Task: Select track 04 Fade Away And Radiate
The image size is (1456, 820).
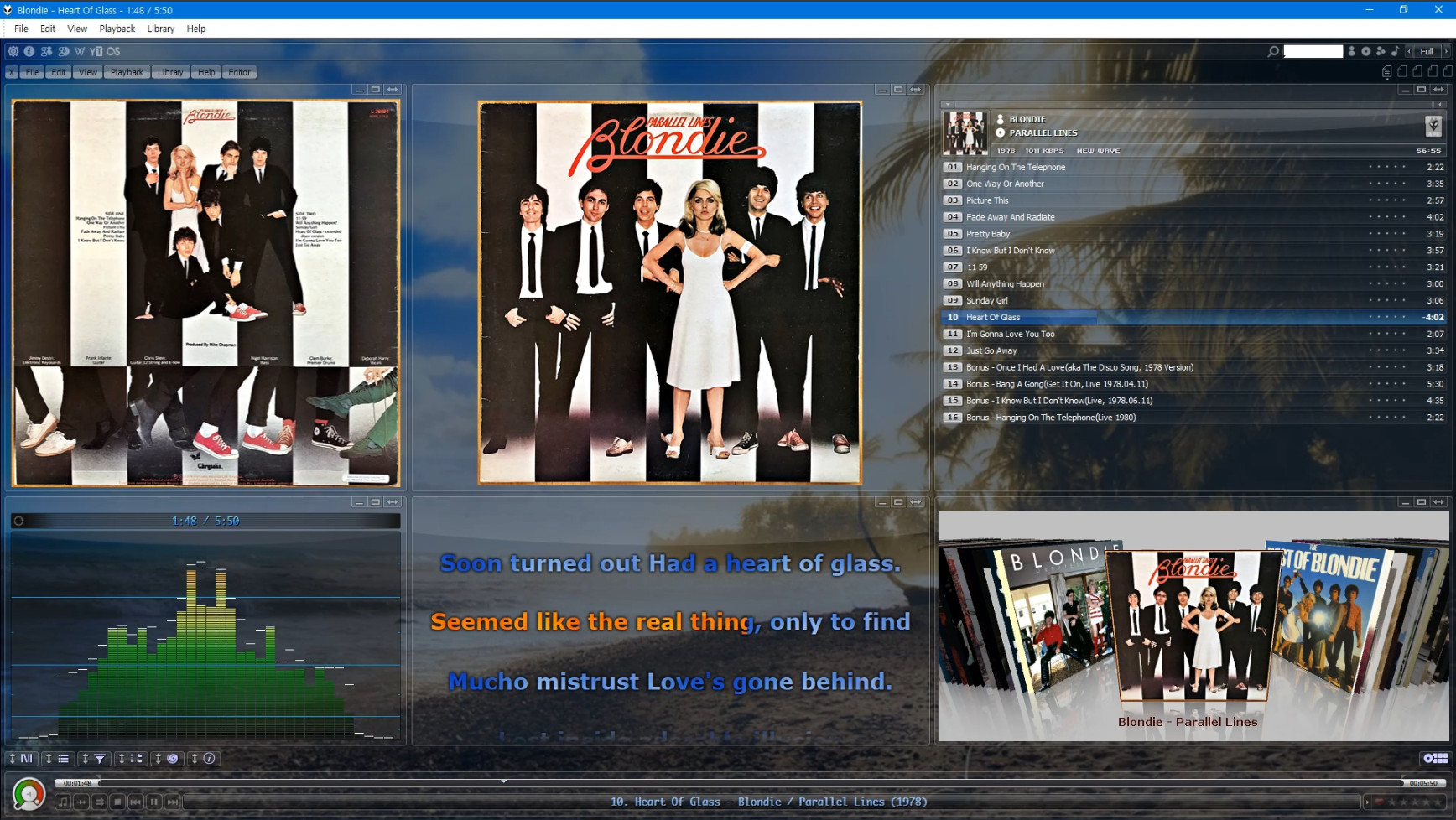Action: [1193, 217]
